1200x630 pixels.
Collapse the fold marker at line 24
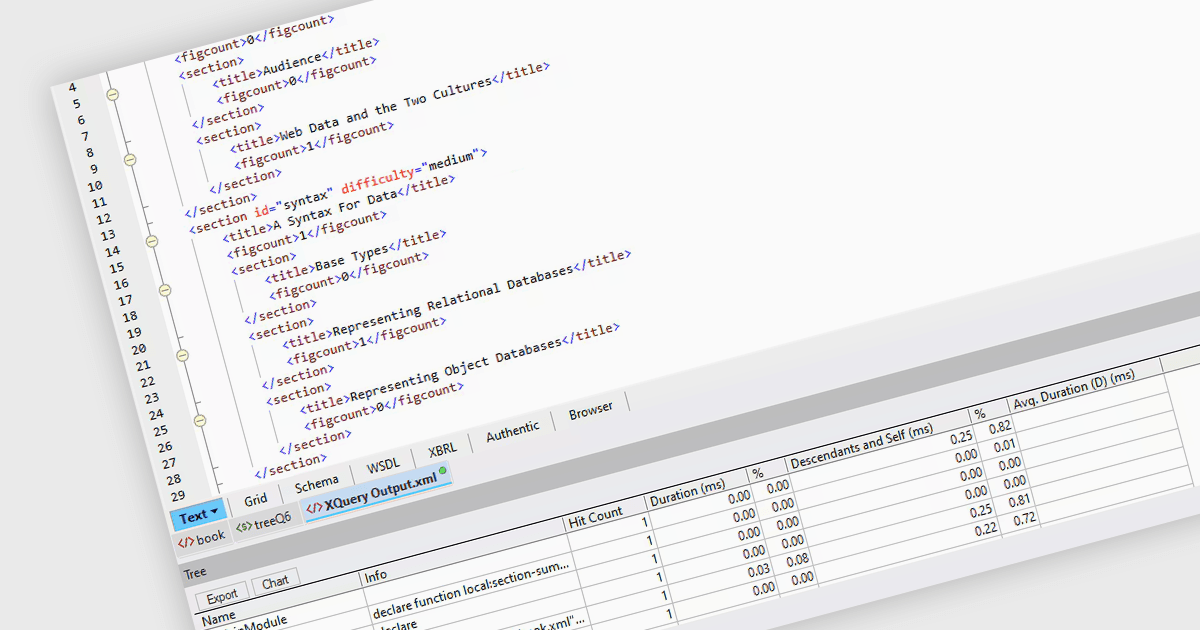pyautogui.click(x=199, y=420)
